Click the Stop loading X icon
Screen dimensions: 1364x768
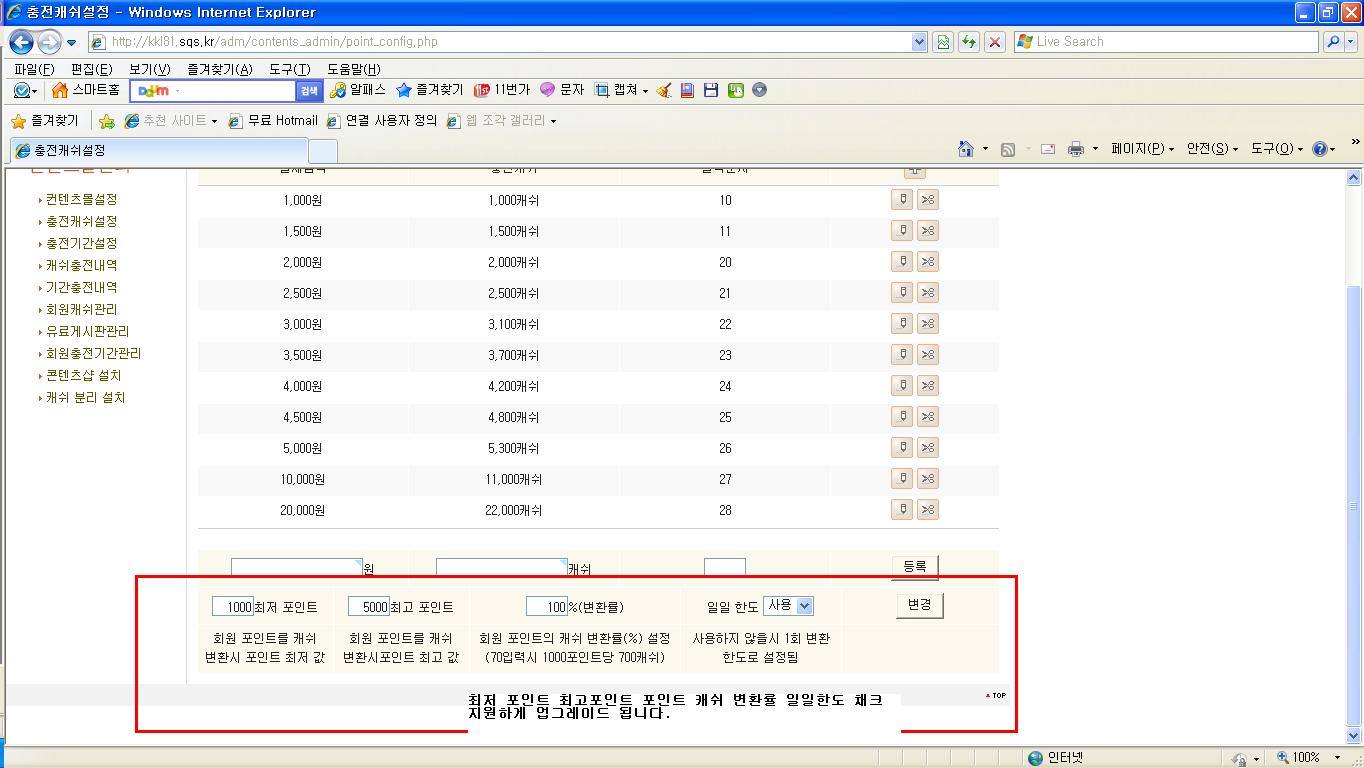[995, 42]
